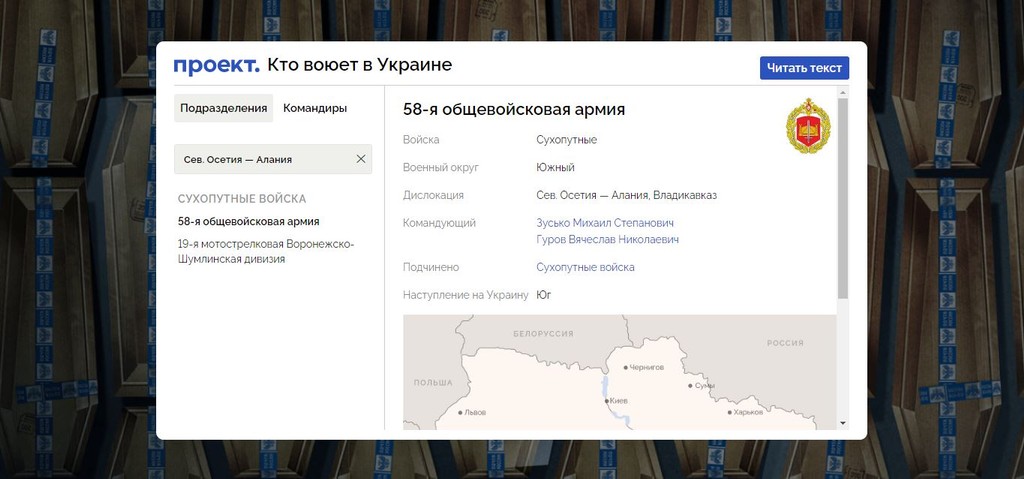The image size is (1024, 479).
Task: Click the 58th army emblem
Action: 808,125
